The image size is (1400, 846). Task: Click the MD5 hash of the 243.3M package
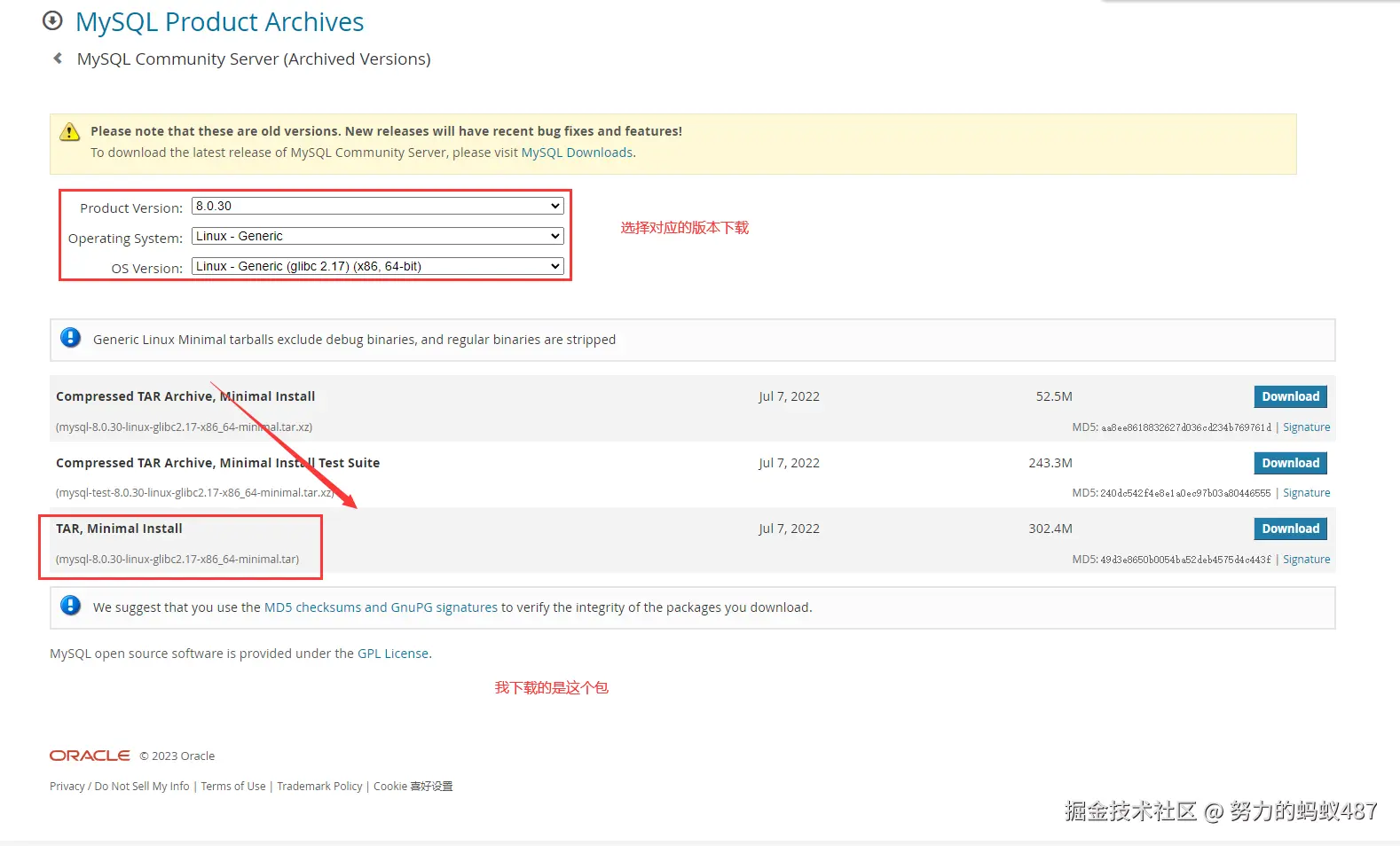tap(1185, 493)
